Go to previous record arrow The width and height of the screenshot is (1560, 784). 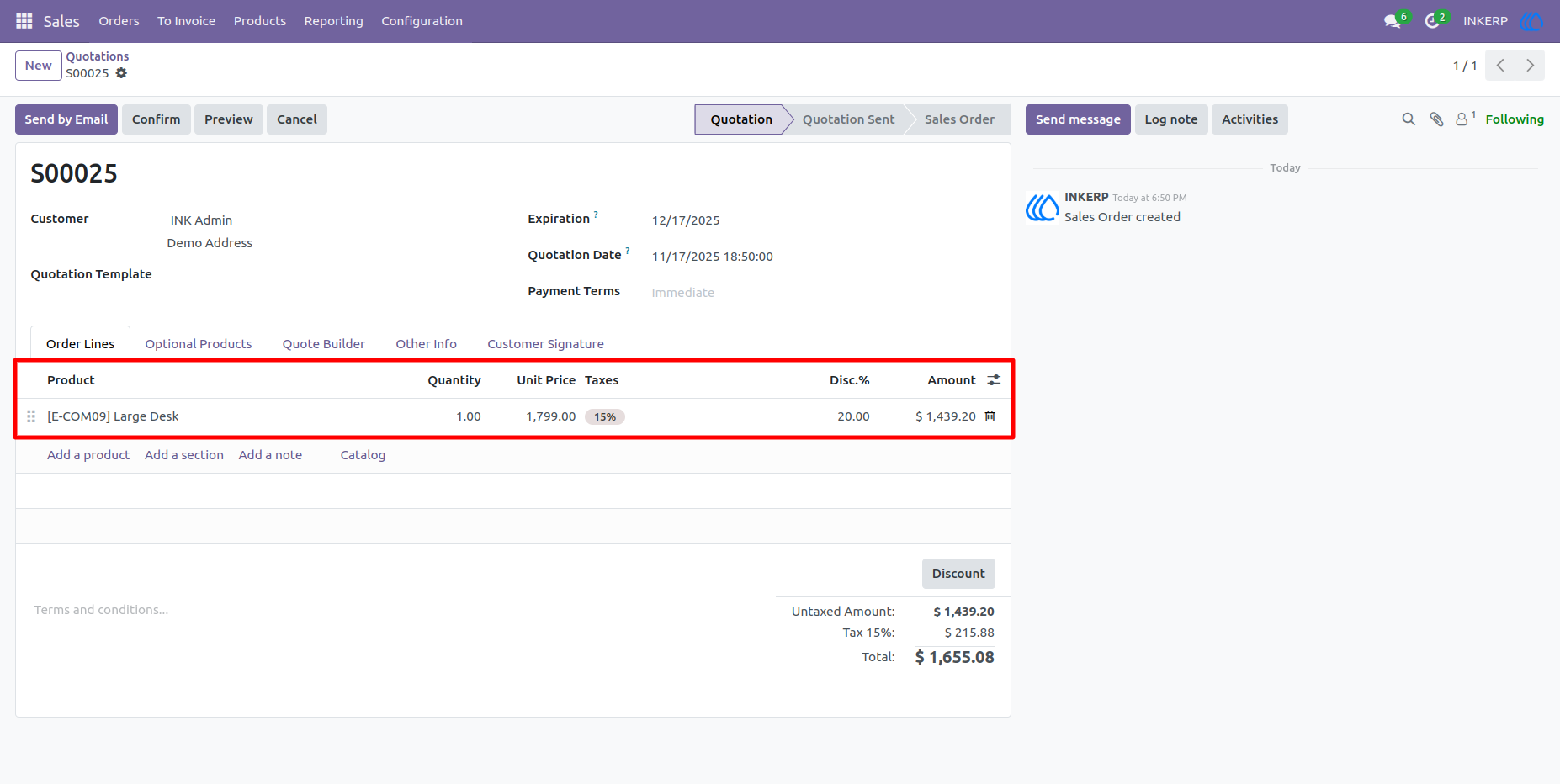coord(1500,66)
